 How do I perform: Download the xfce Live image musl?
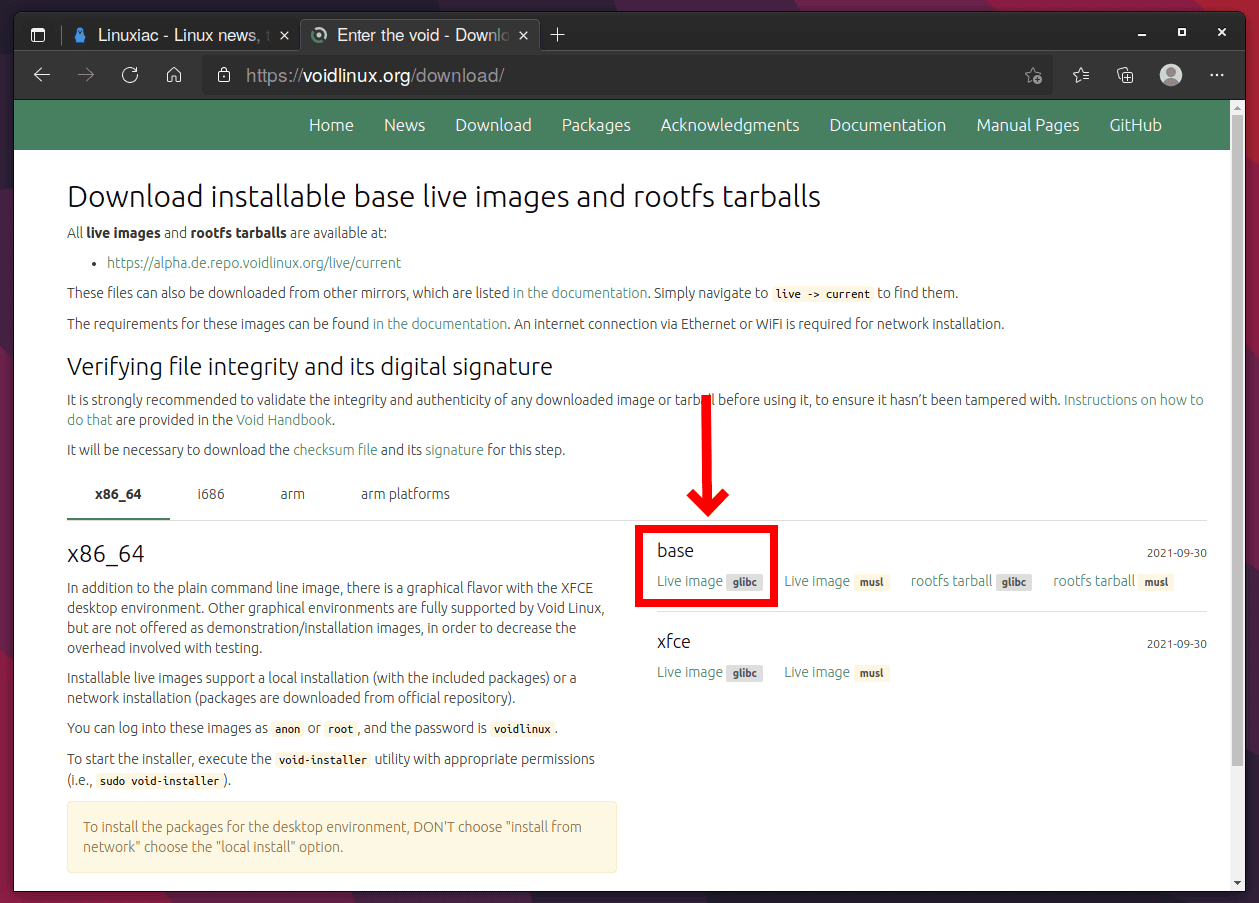[817, 672]
